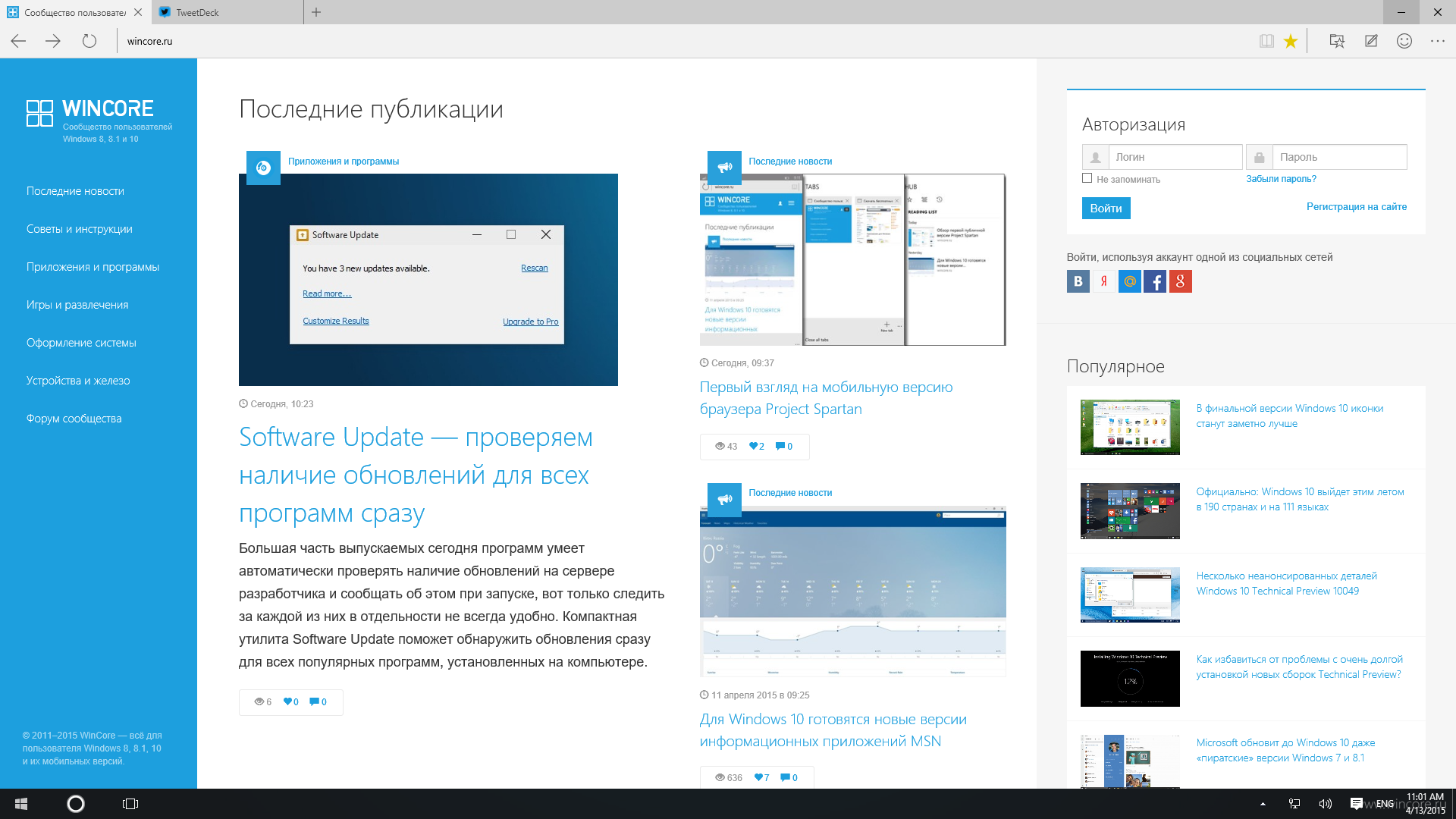Toggle the Не запоминать checkbox
This screenshot has width=1456, height=819.
(1087, 178)
